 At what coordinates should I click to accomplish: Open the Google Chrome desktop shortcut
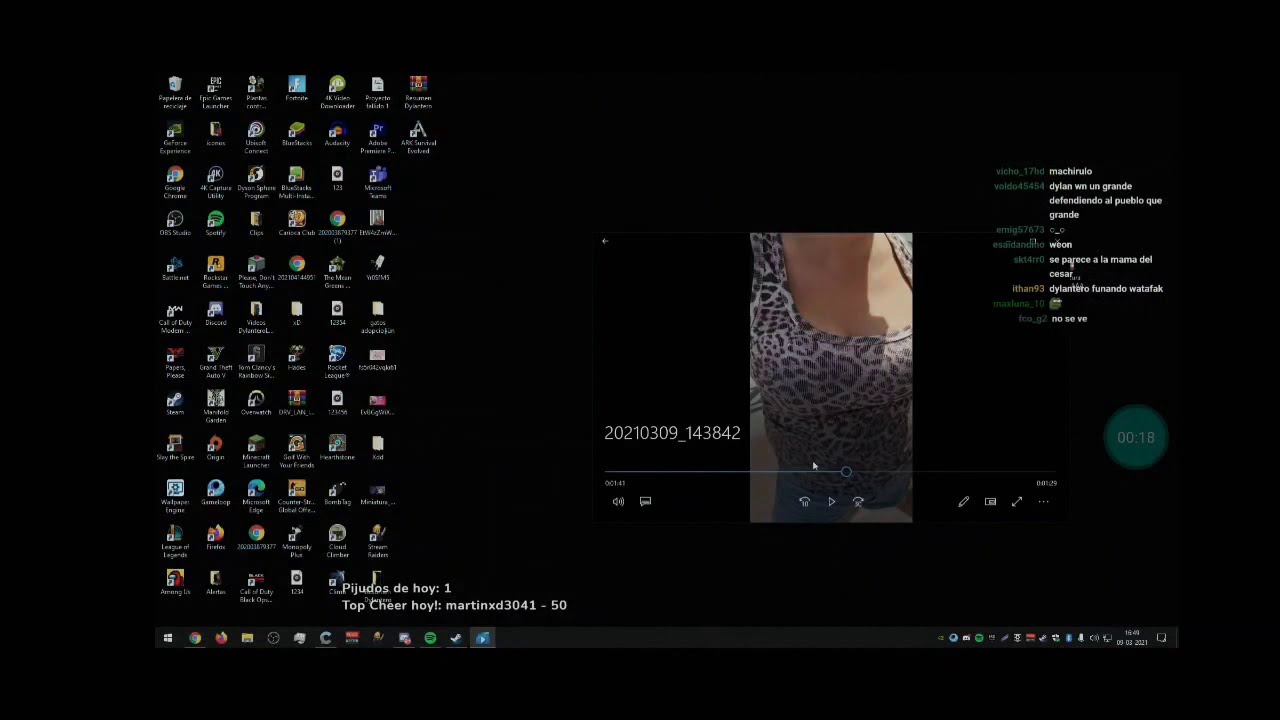tap(175, 182)
